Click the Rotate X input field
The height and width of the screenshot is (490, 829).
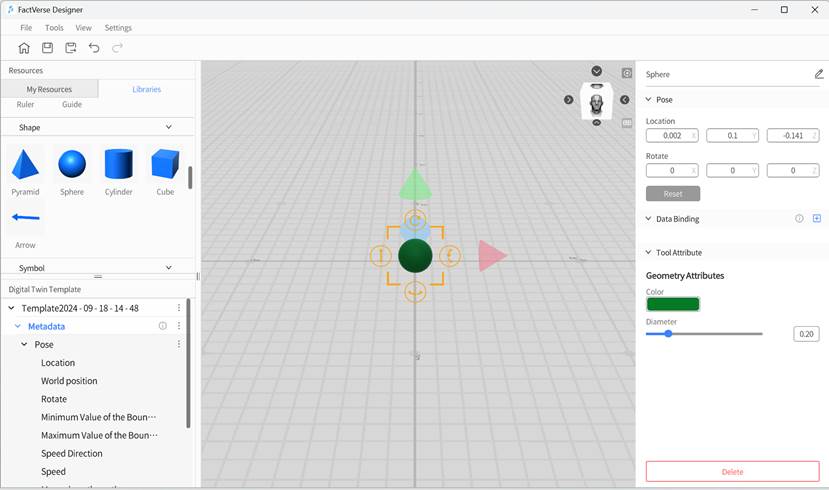coord(672,170)
